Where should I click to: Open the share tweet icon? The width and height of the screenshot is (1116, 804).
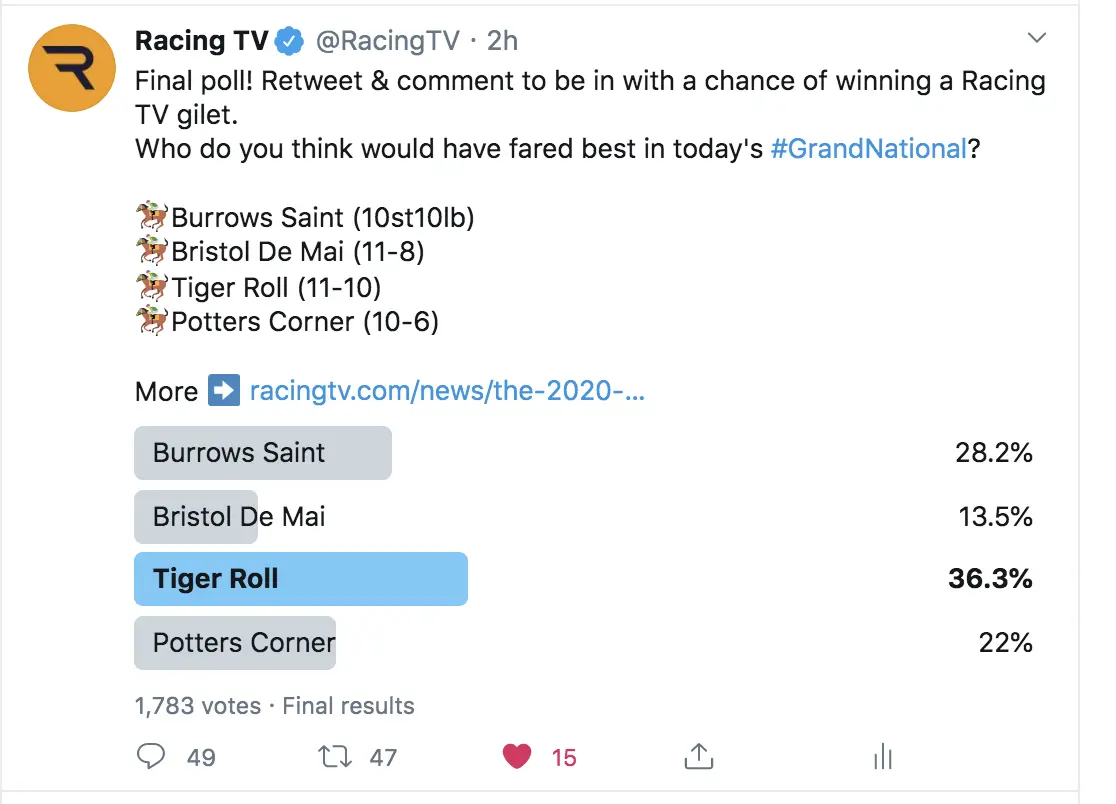[x=697, y=757]
